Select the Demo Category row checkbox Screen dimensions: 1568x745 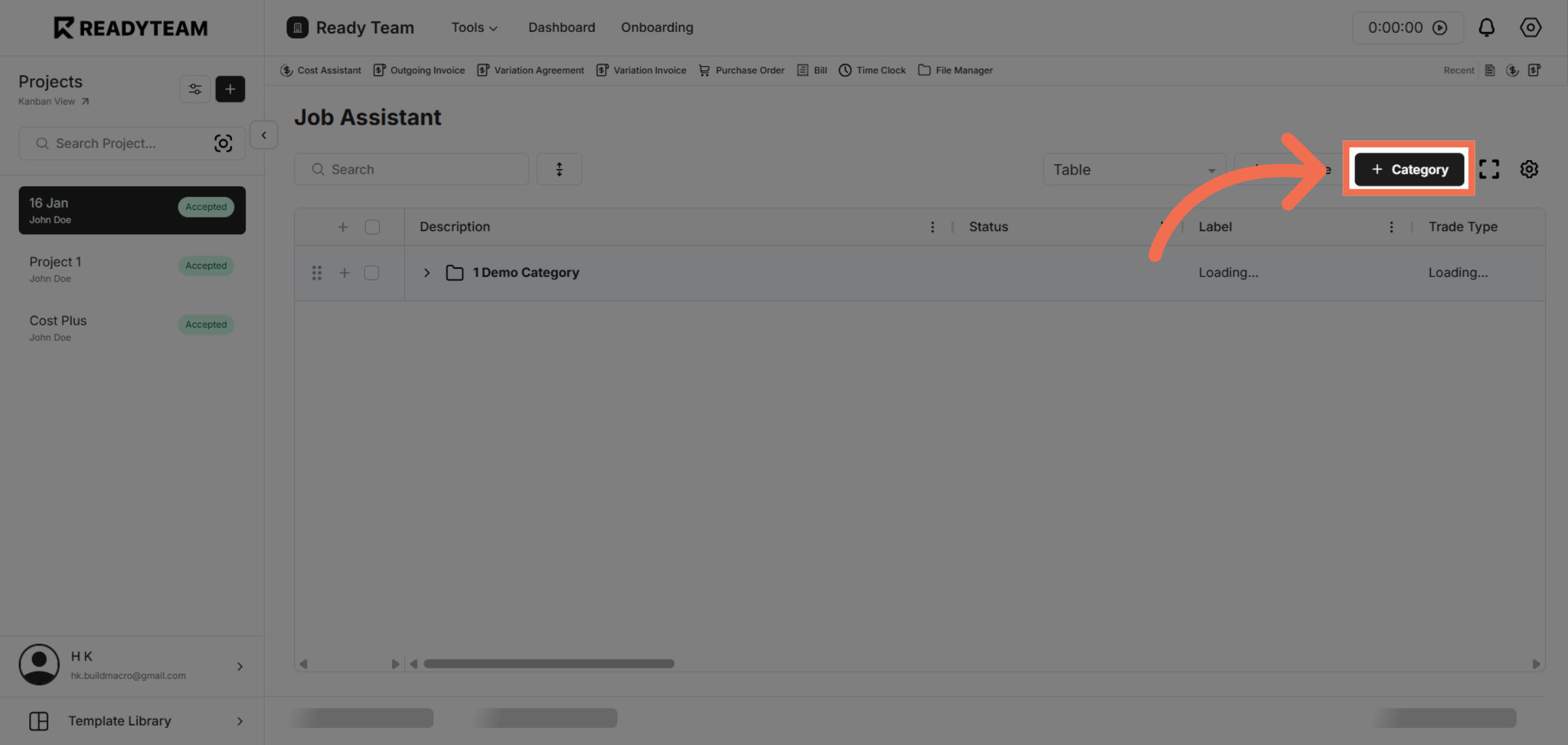pyautogui.click(x=372, y=273)
